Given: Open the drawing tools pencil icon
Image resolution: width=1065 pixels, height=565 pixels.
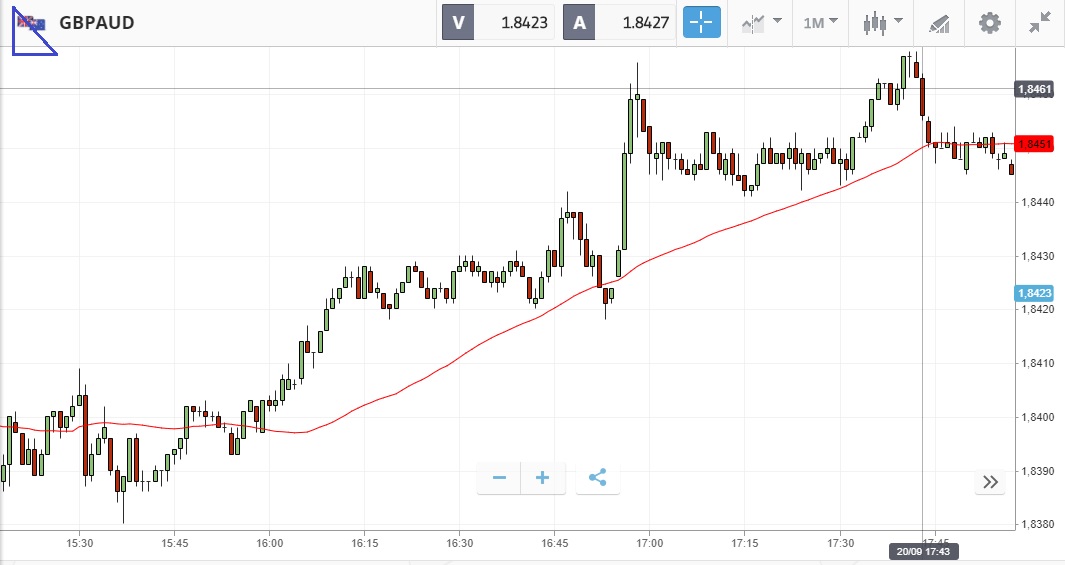Looking at the screenshot, I should (x=938, y=22).
